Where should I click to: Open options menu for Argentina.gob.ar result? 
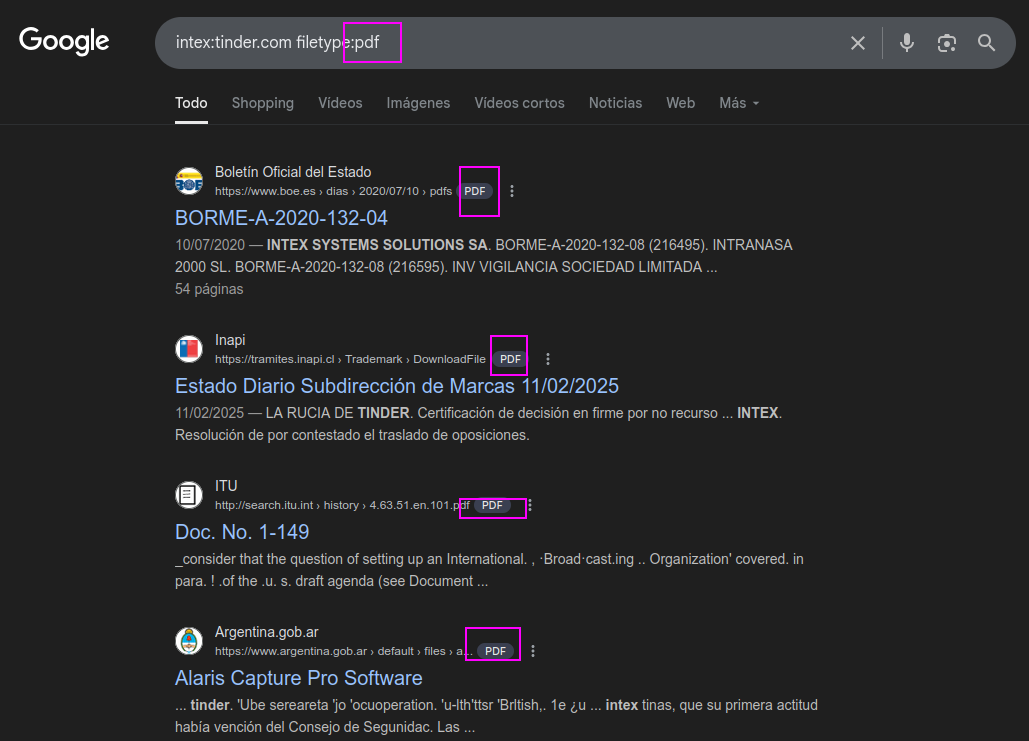click(x=533, y=651)
